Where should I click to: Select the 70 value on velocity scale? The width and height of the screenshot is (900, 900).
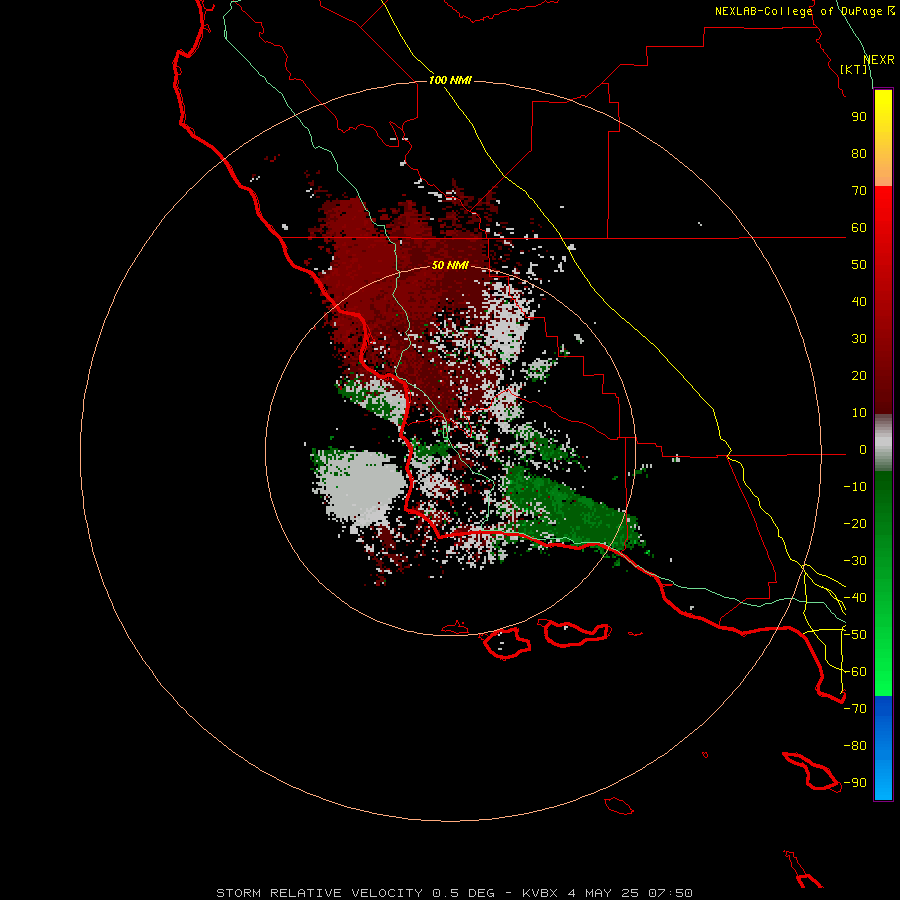pos(859,191)
